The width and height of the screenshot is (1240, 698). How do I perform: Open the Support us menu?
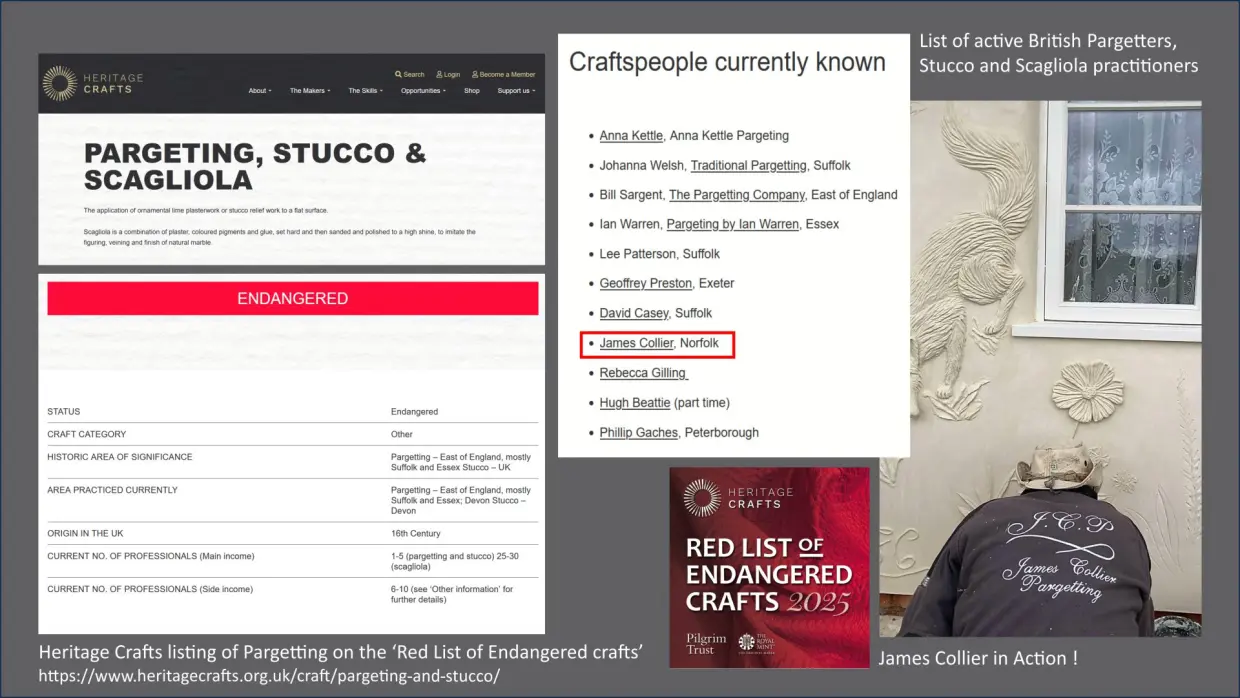click(x=515, y=91)
